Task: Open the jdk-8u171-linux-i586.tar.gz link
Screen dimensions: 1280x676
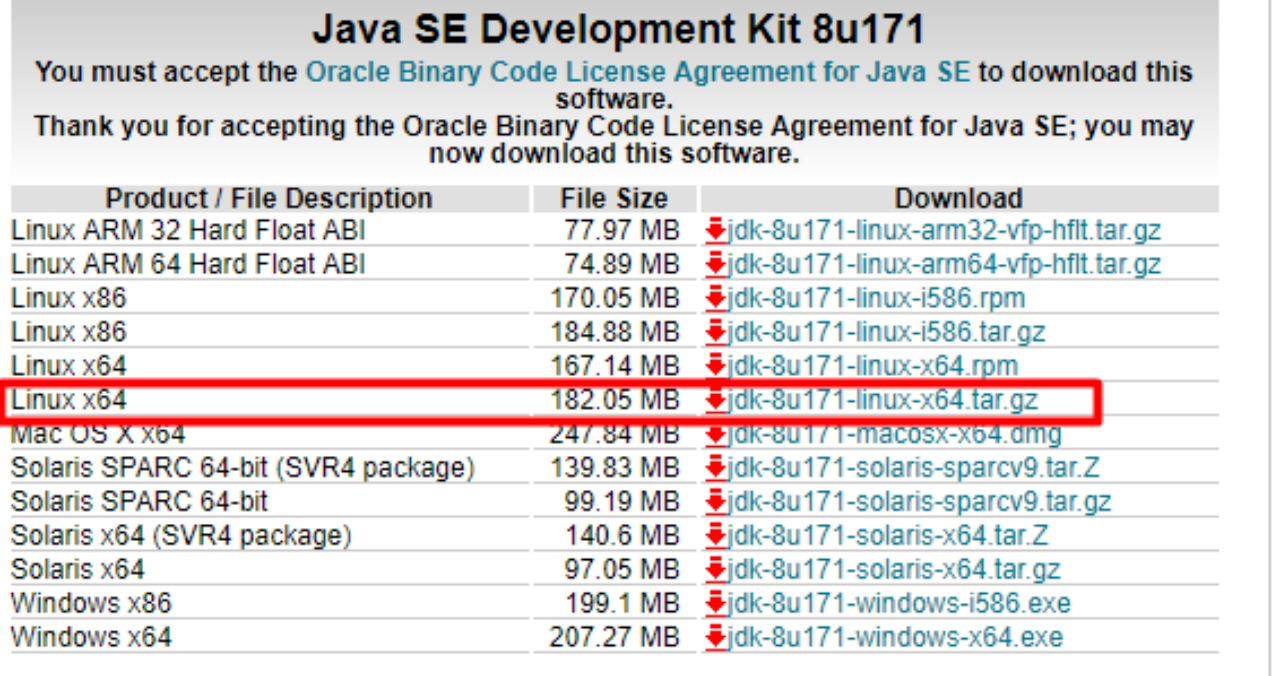Action: tap(886, 333)
